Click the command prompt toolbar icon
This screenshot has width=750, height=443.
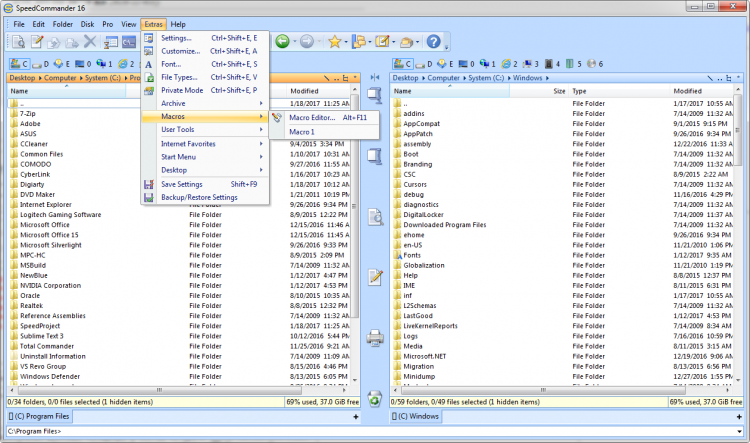tap(129, 42)
